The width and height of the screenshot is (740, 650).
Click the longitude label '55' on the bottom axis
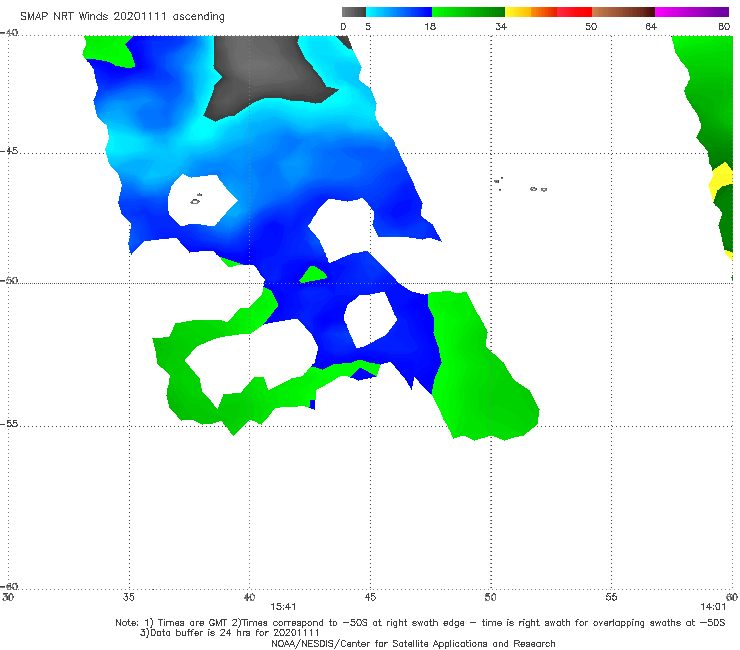tap(611, 597)
